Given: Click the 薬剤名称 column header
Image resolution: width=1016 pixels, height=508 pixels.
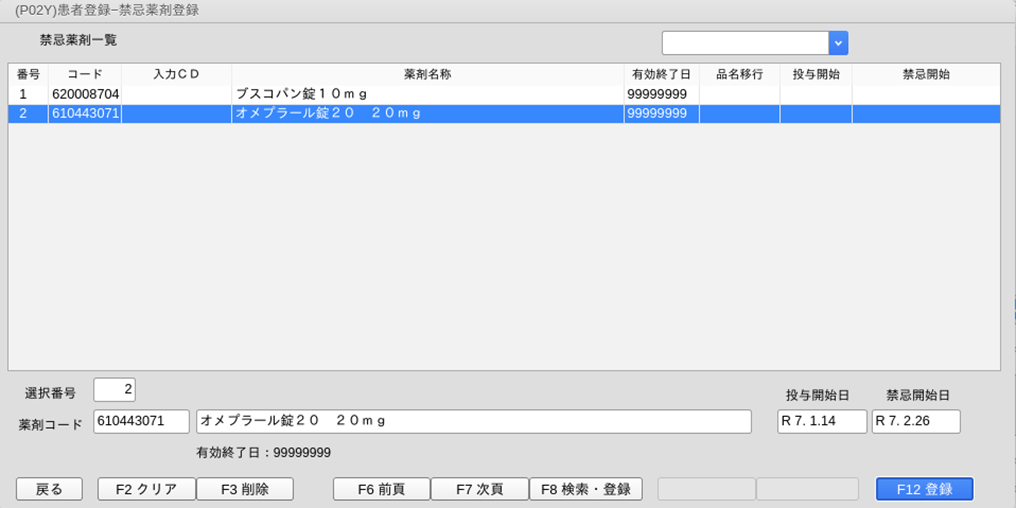Looking at the screenshot, I should coord(428,74).
